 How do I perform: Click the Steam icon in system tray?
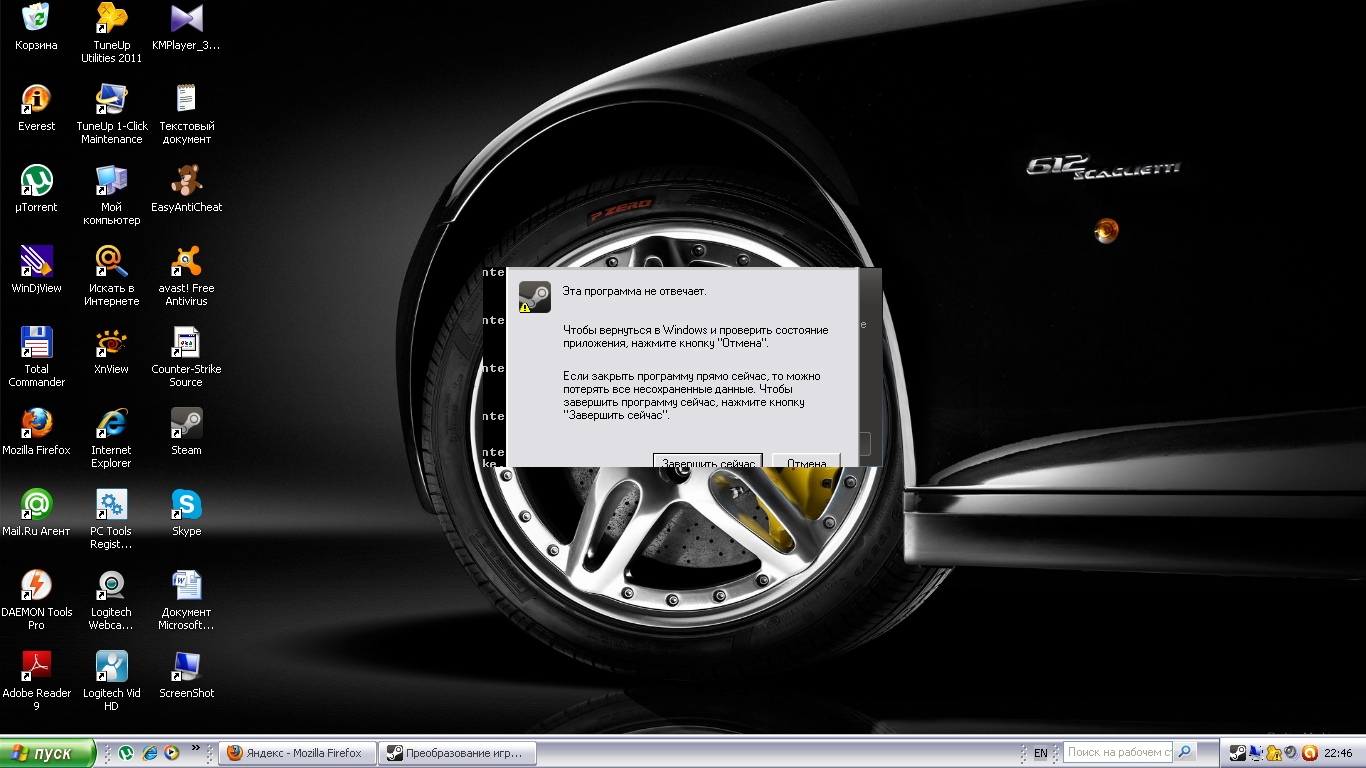point(1237,753)
